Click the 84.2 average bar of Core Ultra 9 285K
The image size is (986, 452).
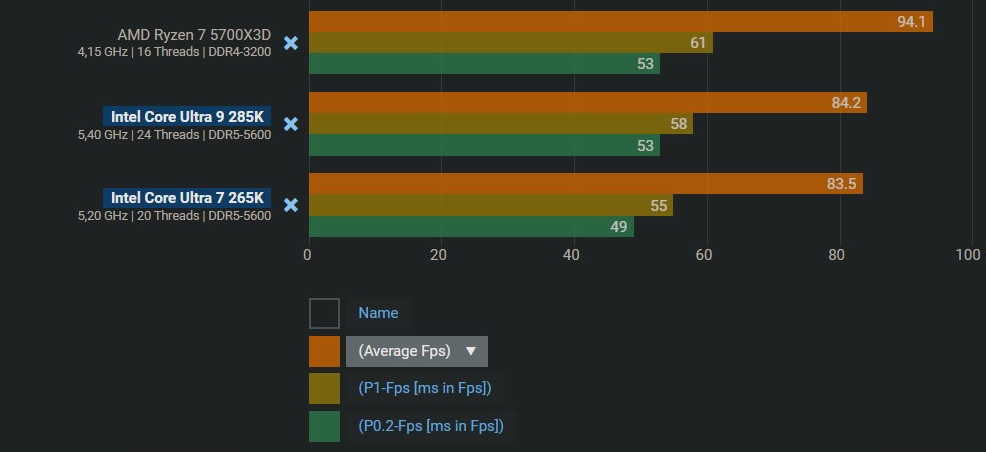click(x=588, y=102)
